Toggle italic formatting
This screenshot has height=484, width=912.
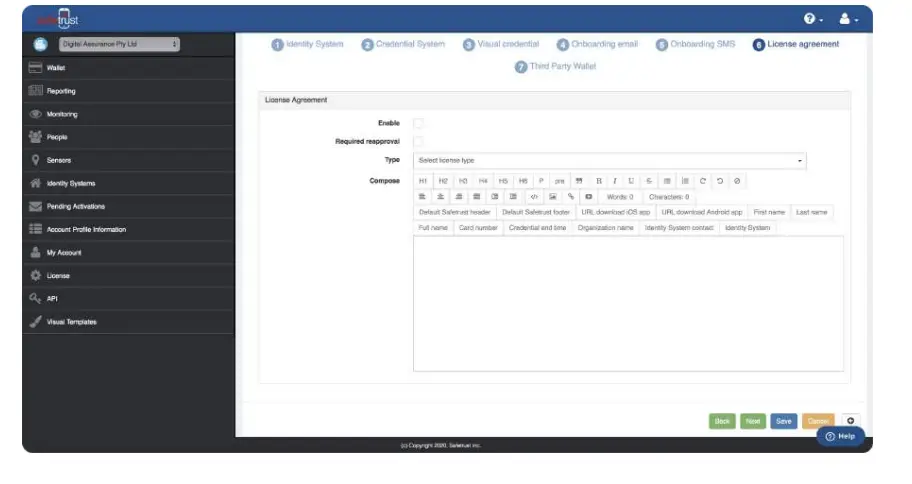point(615,181)
